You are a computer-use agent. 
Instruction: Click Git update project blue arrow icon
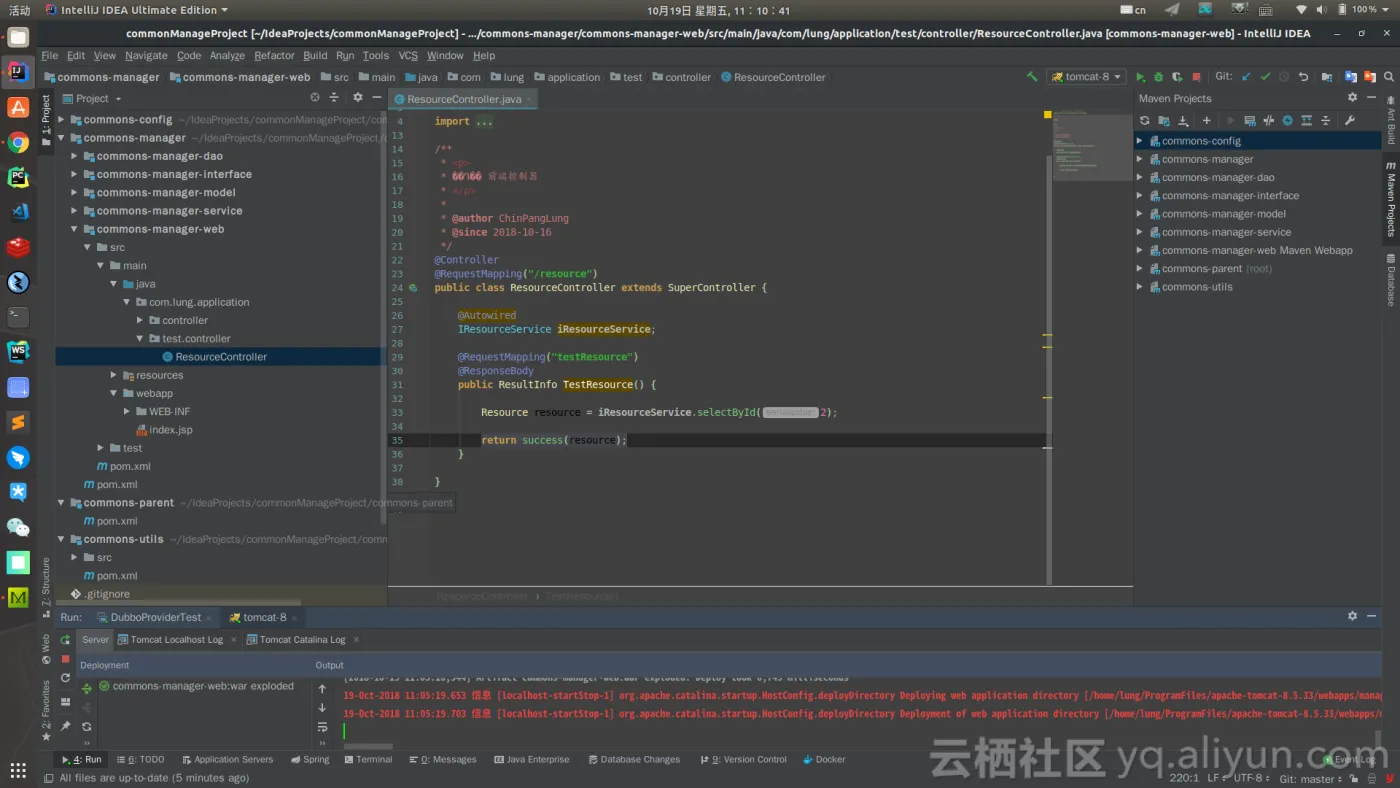click(x=1246, y=77)
